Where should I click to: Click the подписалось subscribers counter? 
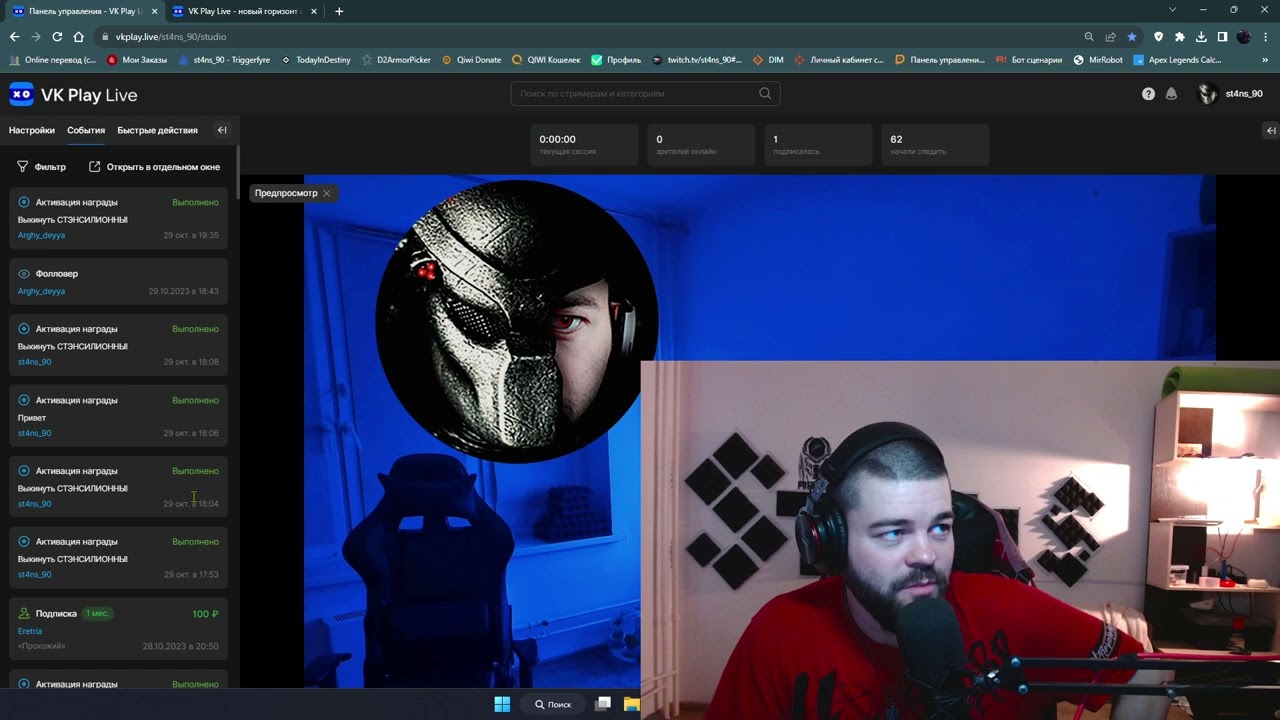(x=818, y=145)
